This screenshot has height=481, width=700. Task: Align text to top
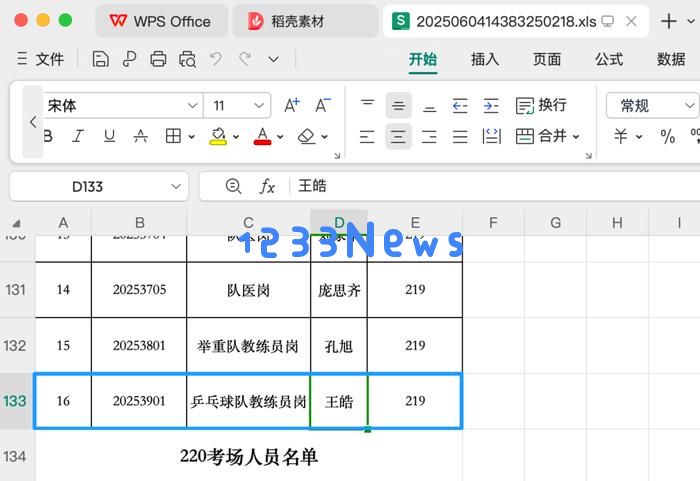[367, 105]
